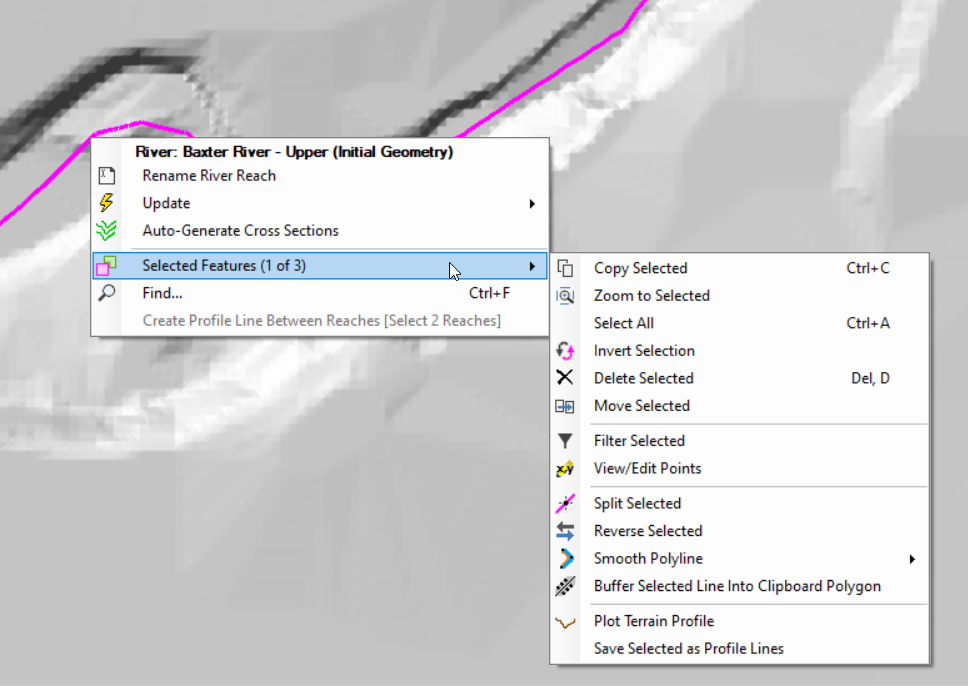This screenshot has height=686, width=968.
Task: Expand the Smooth Polyline submenu arrow
Action: tap(912, 559)
